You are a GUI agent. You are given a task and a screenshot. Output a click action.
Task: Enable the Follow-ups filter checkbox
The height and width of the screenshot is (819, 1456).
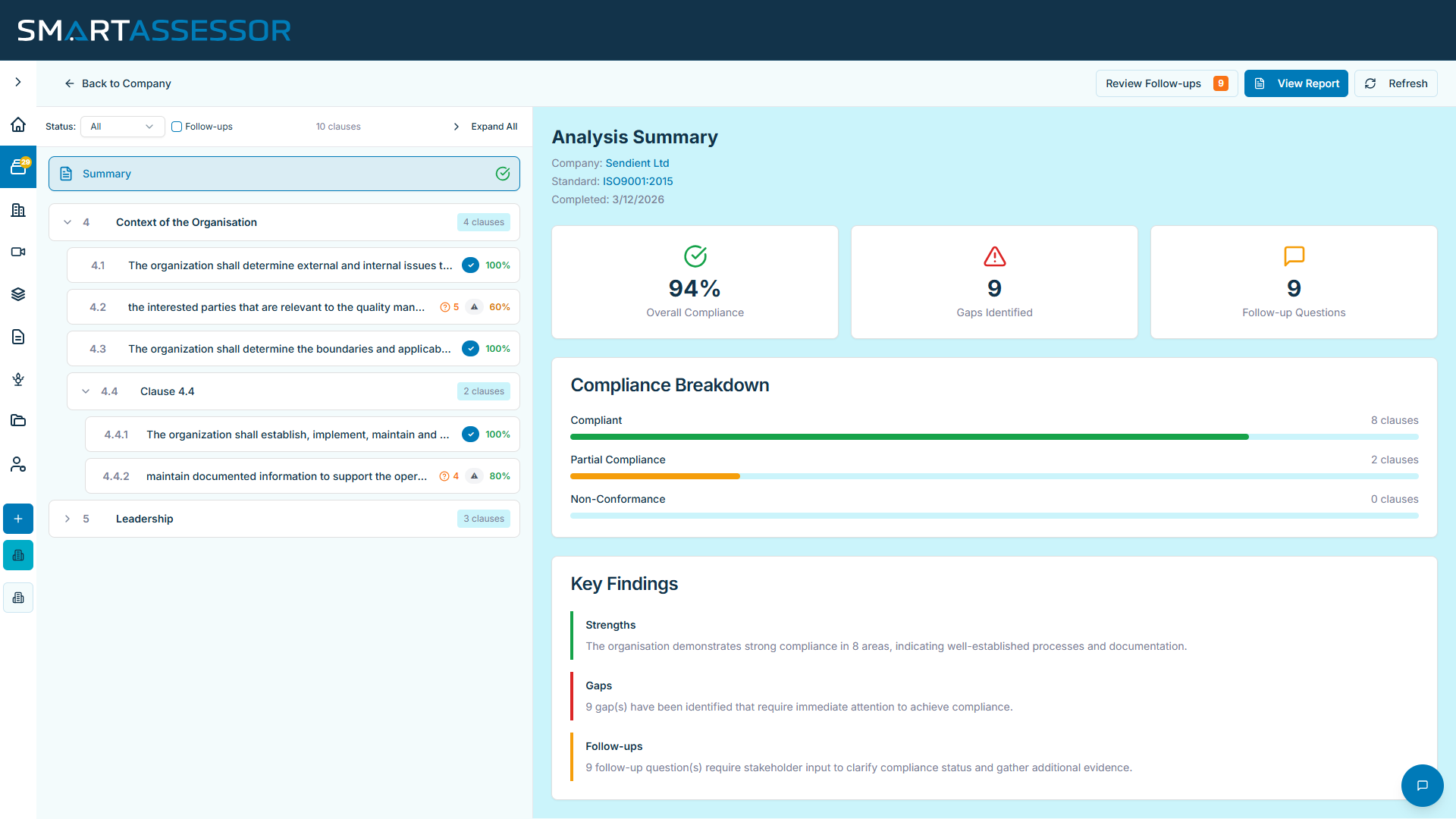176,127
